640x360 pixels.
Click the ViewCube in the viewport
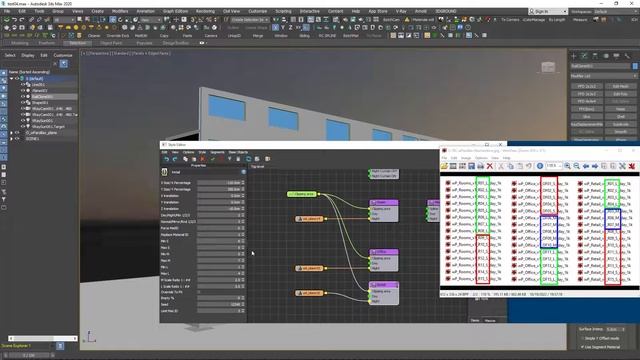(x=548, y=67)
